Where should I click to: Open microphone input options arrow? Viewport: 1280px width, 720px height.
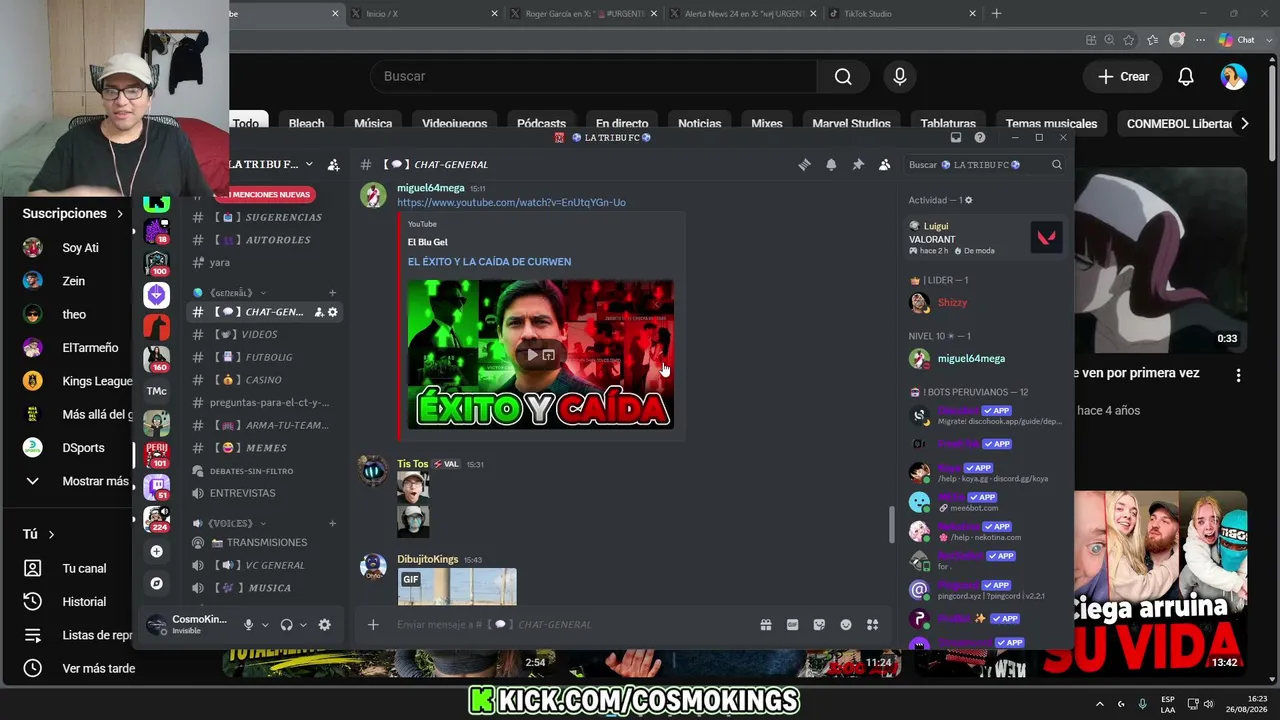pos(265,625)
